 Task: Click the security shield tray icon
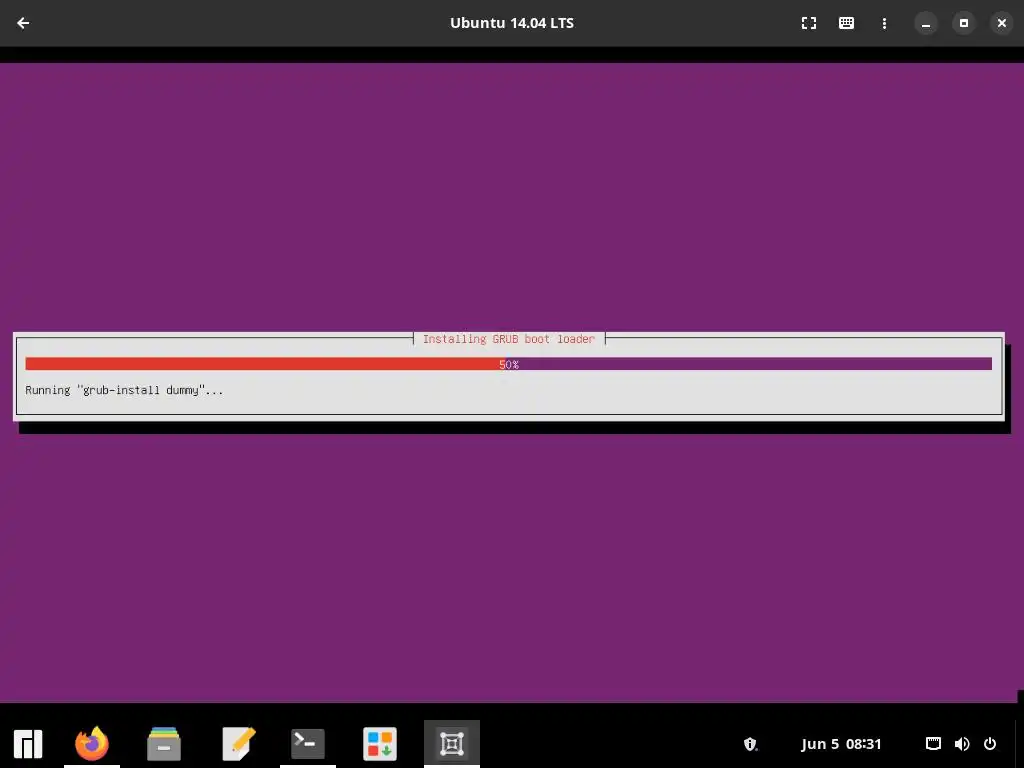tap(750, 744)
